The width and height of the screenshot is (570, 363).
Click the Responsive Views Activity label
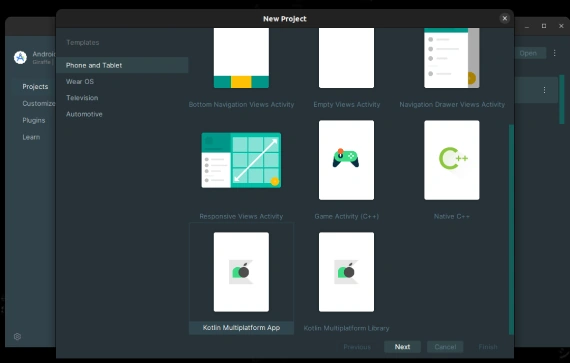241,217
